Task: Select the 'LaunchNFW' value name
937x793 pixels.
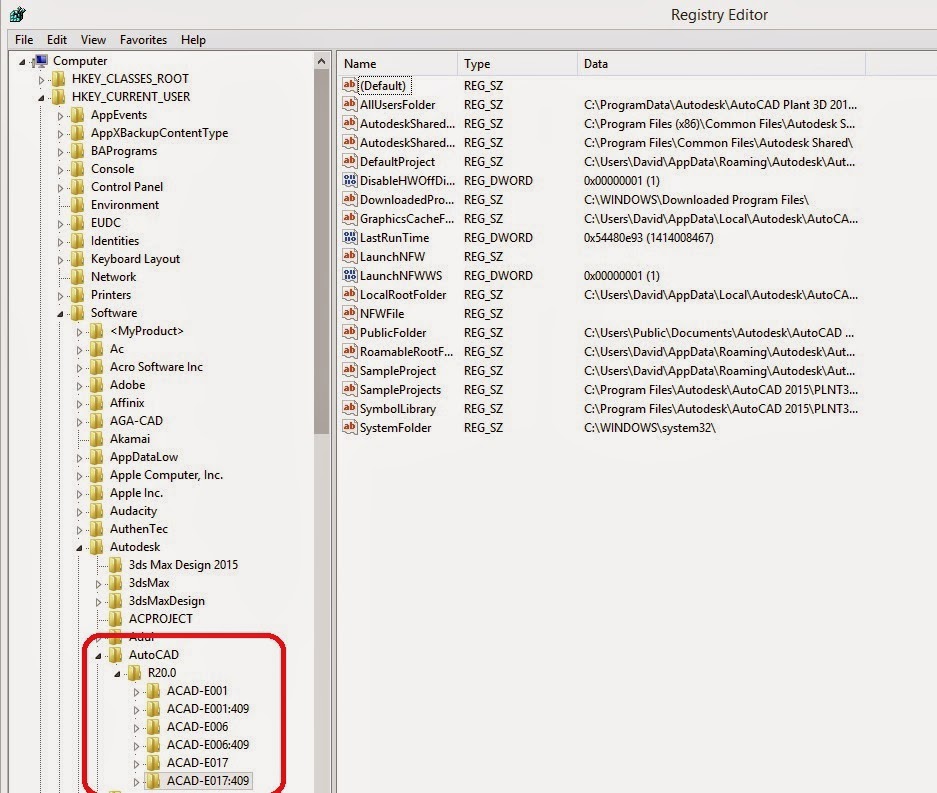Action: (392, 256)
